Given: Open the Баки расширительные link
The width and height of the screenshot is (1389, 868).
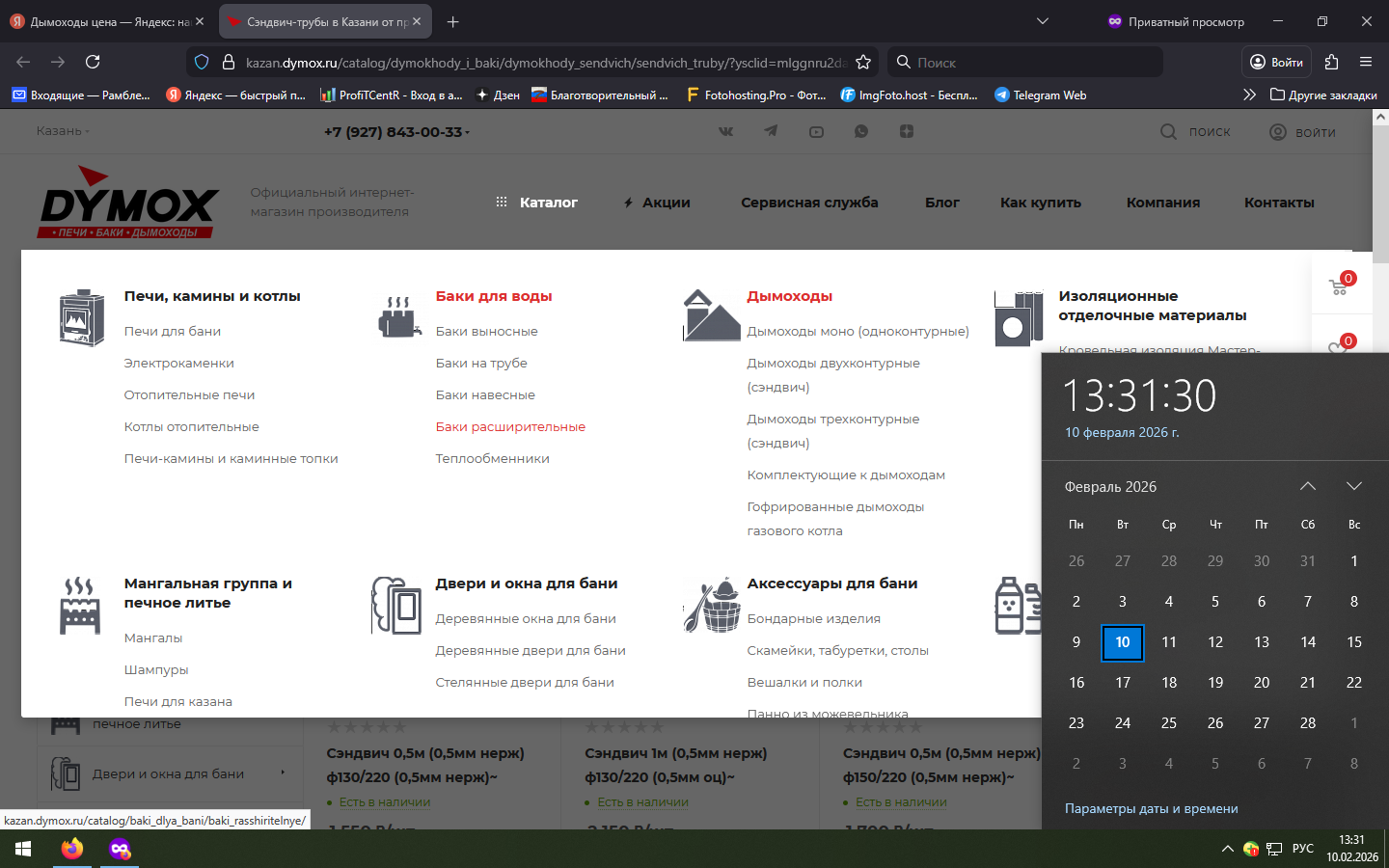Looking at the screenshot, I should 510,426.
